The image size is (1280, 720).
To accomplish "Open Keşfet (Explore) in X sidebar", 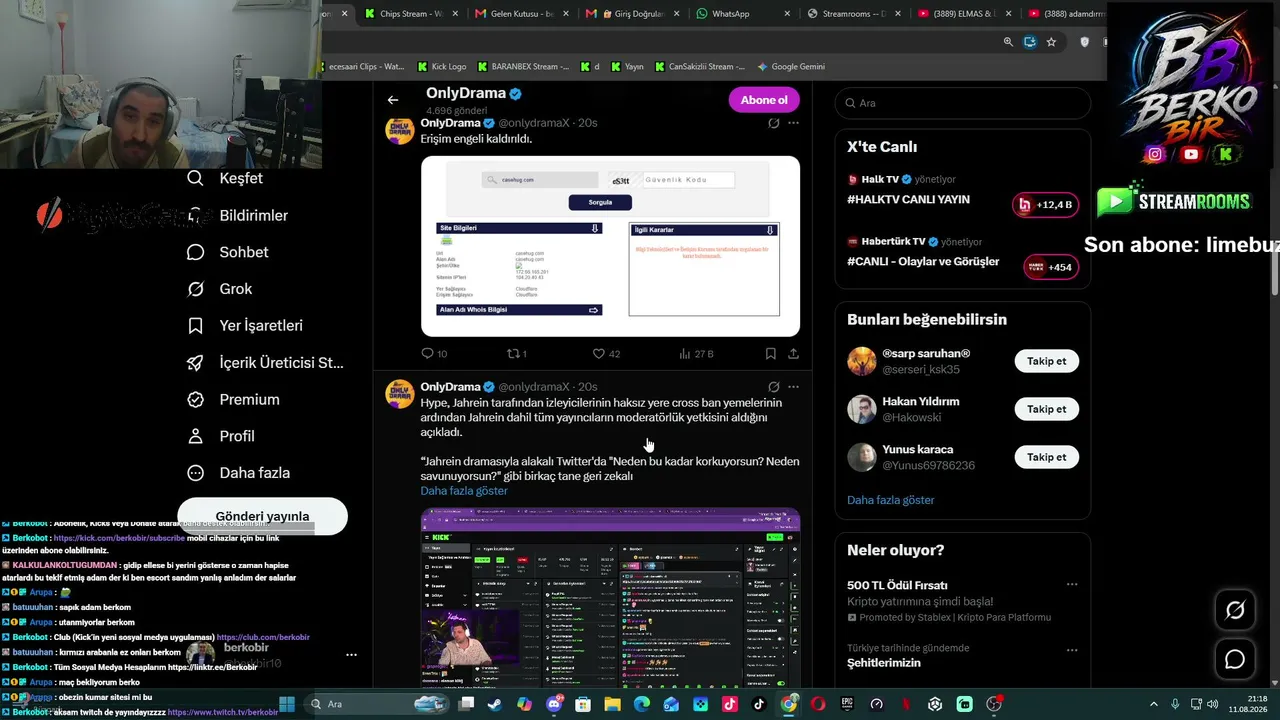I will [x=225, y=178].
